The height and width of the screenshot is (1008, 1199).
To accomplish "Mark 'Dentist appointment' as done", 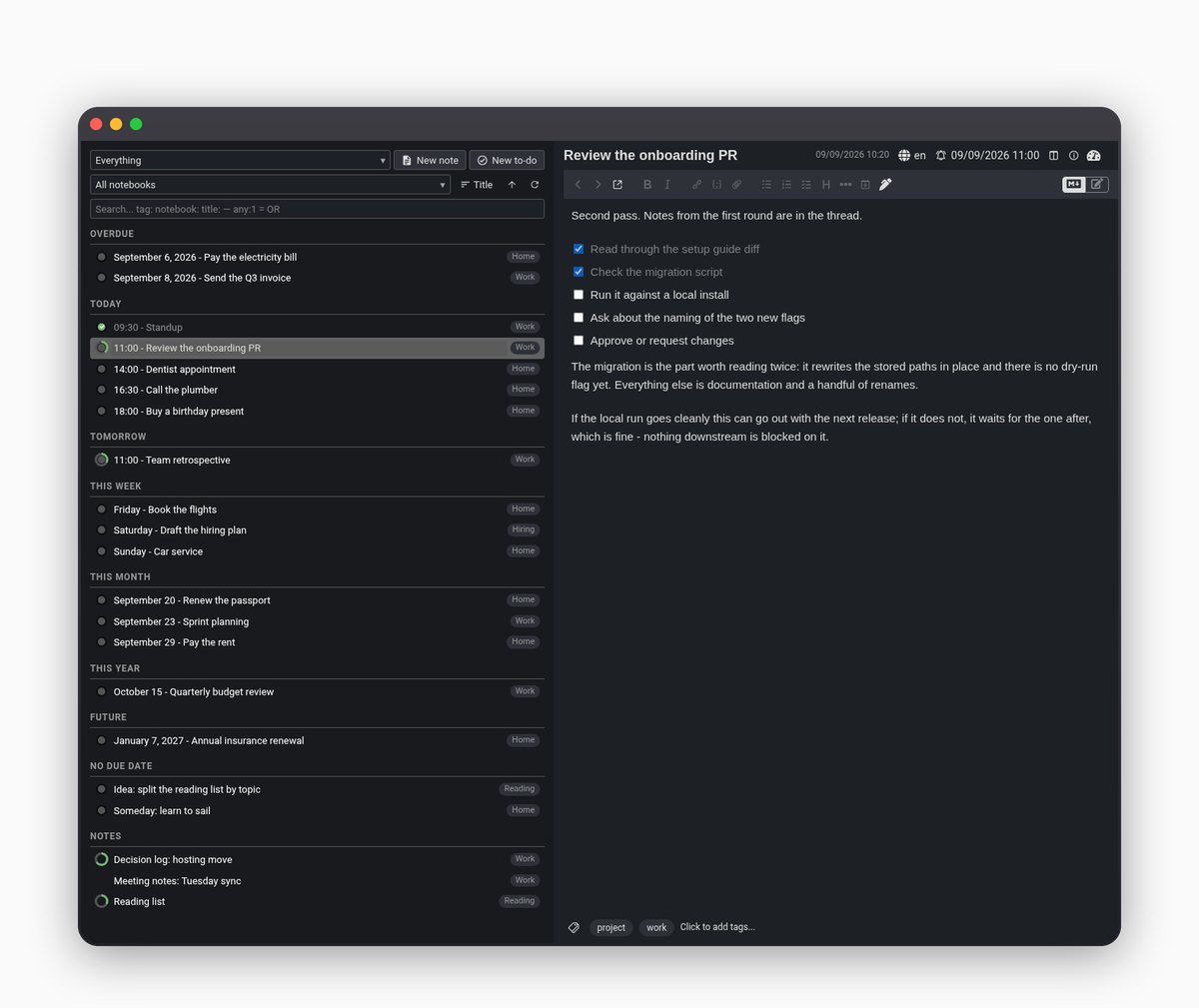I will 102,370.
